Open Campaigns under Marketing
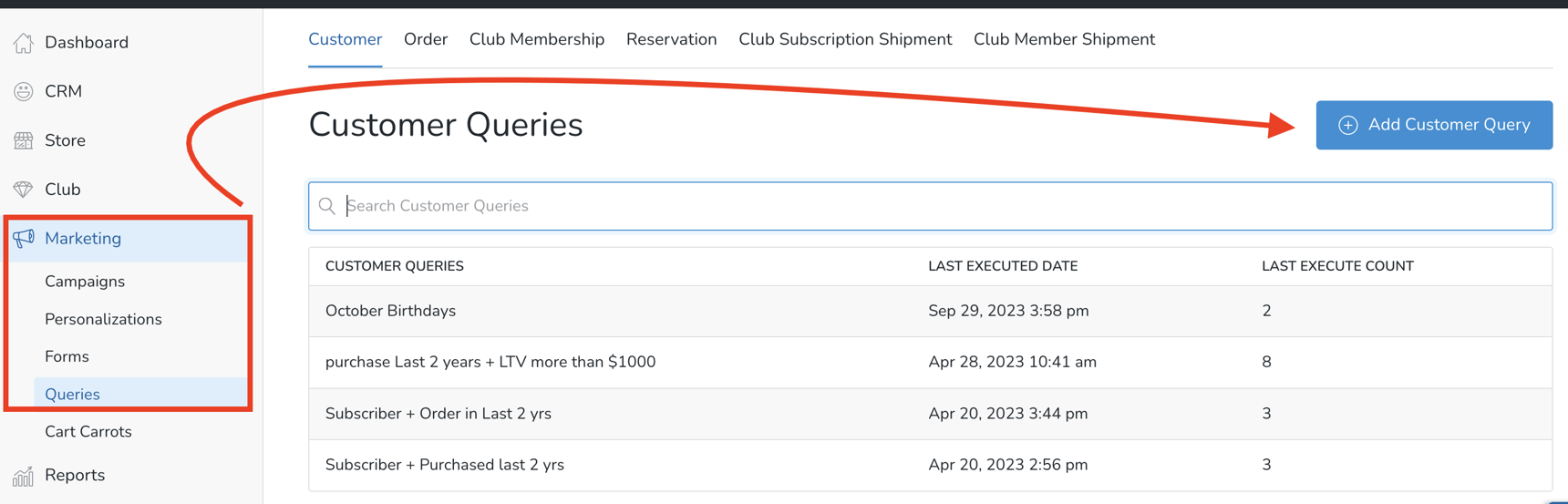 click(x=85, y=282)
